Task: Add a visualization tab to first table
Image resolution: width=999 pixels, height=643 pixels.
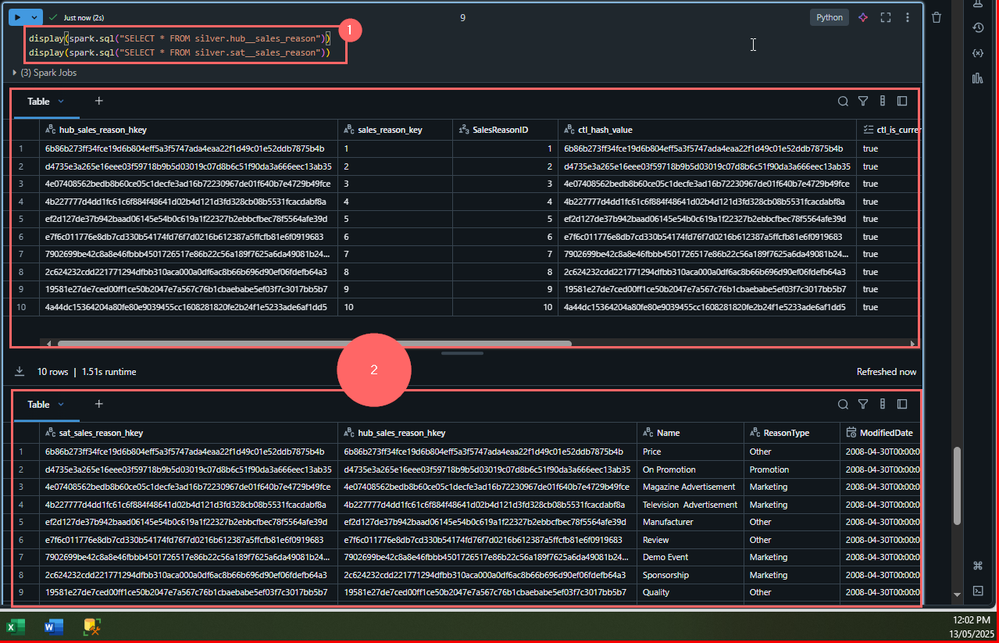Action: click(x=98, y=101)
